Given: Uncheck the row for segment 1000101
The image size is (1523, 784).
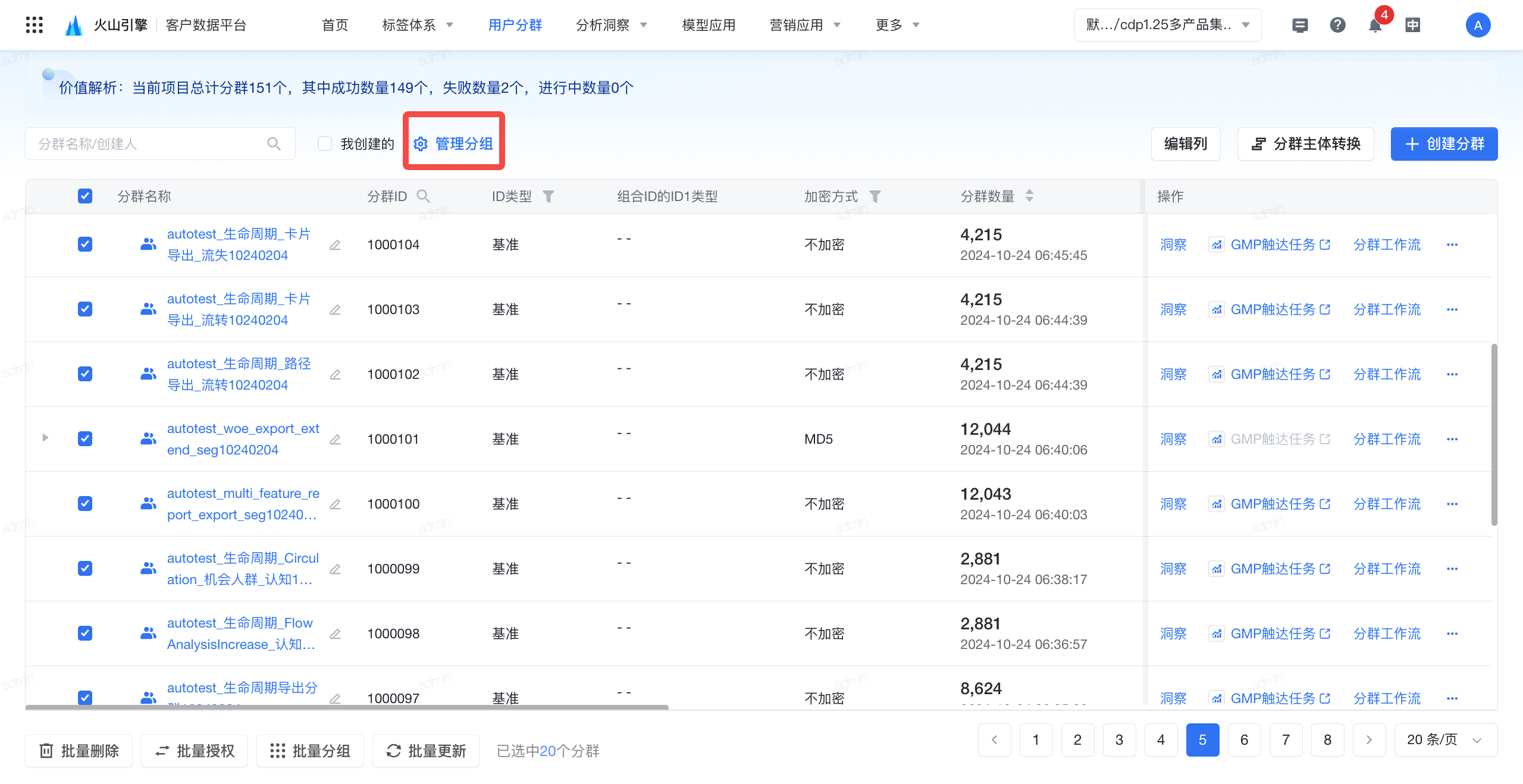Looking at the screenshot, I should tap(85, 439).
